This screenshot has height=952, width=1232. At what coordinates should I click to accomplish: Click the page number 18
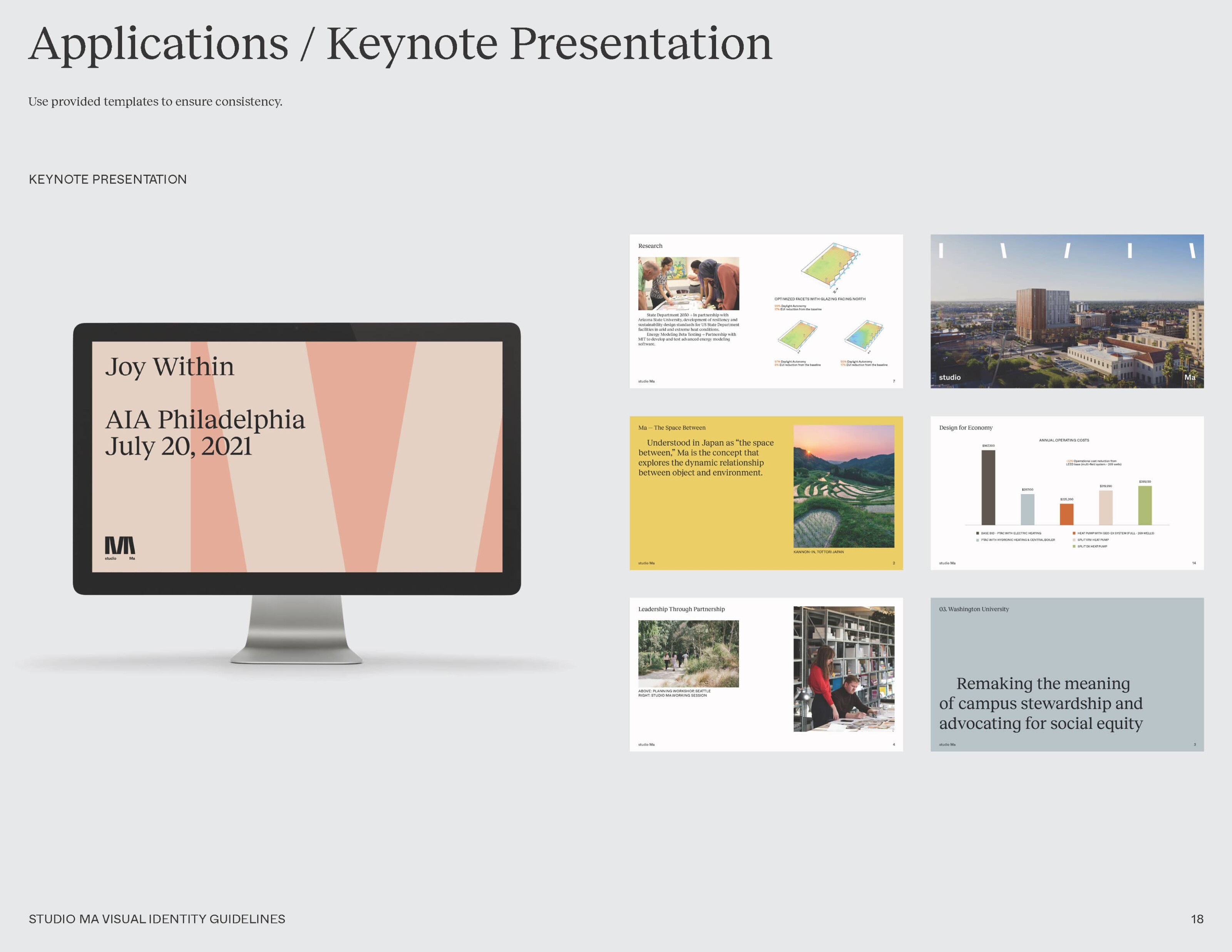tap(1197, 919)
